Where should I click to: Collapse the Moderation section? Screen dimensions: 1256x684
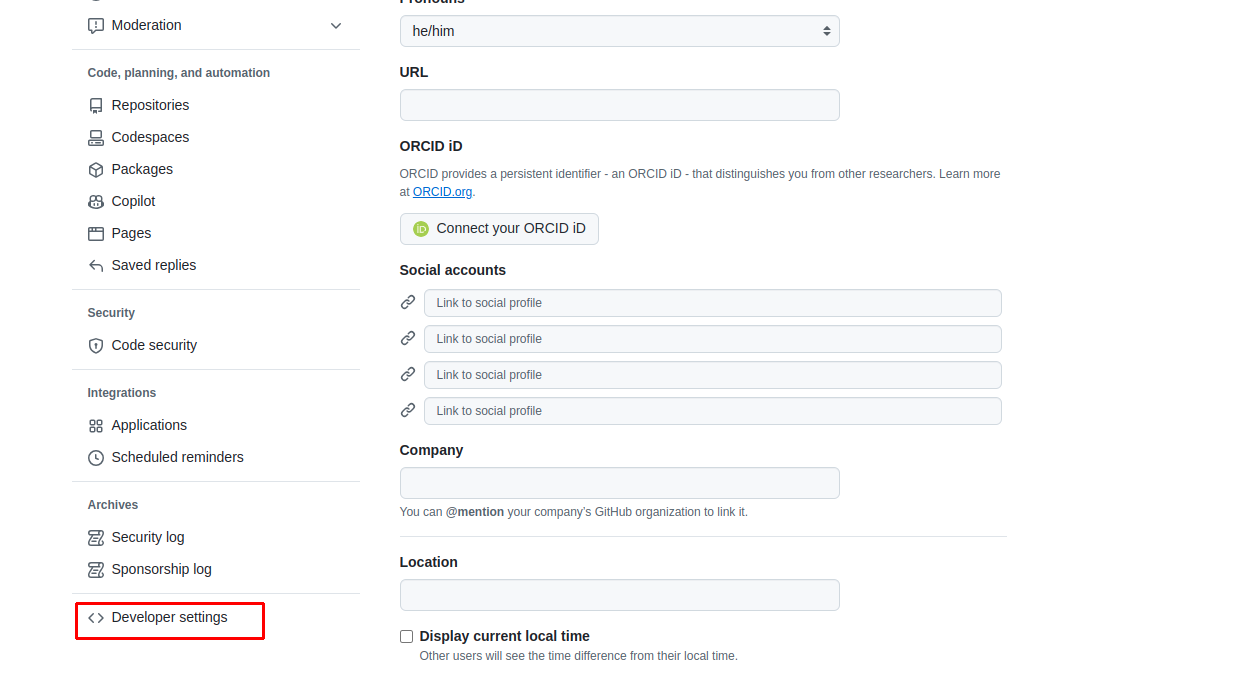point(336,25)
